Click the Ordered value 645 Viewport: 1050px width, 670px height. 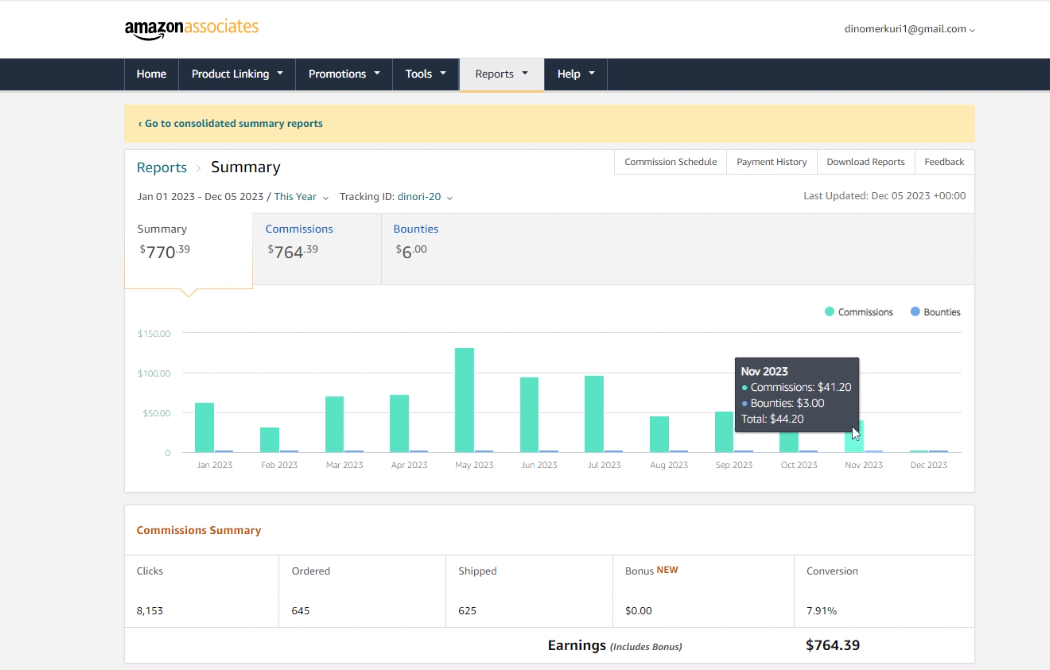coord(301,611)
